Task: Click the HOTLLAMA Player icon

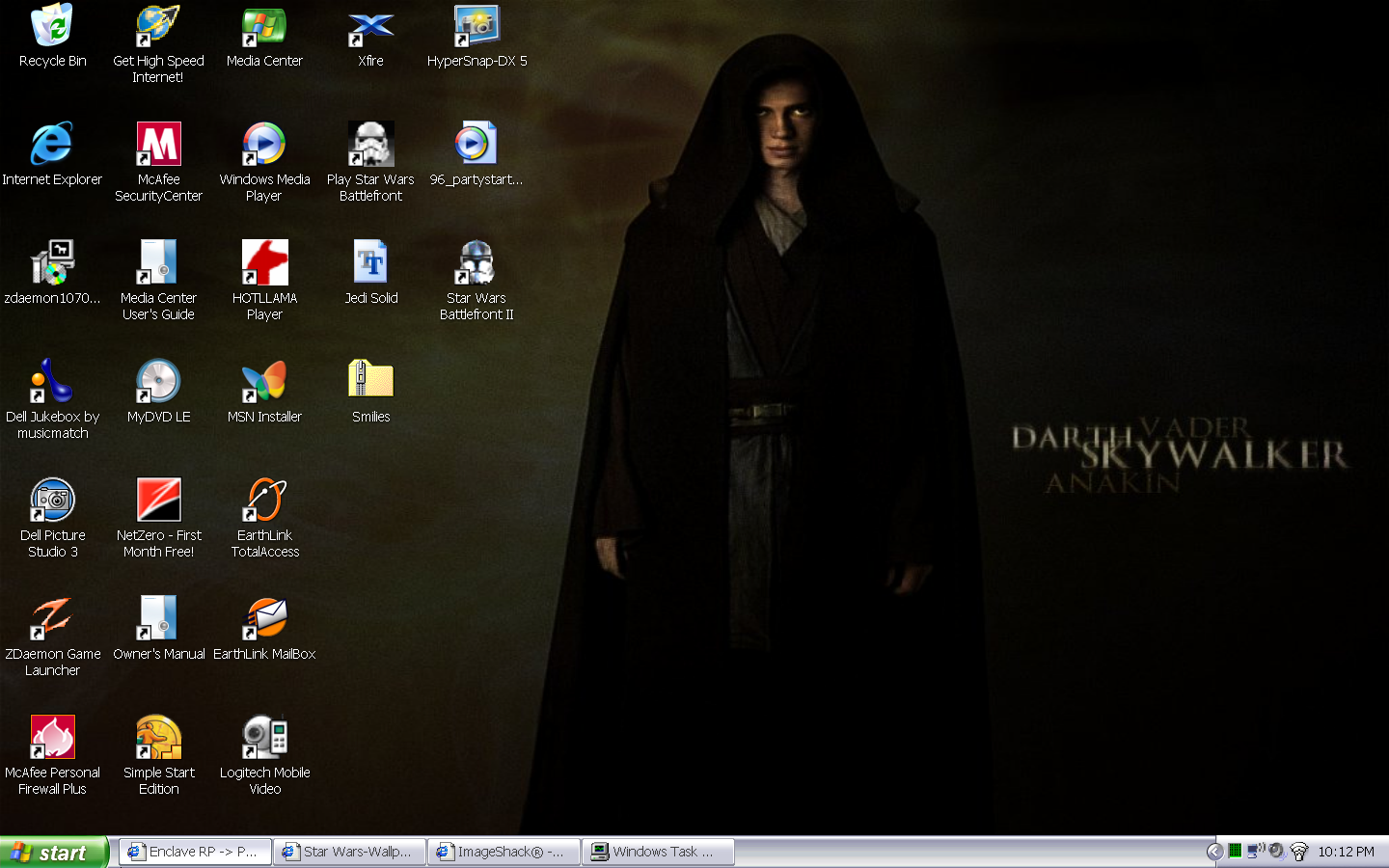Action: click(264, 263)
